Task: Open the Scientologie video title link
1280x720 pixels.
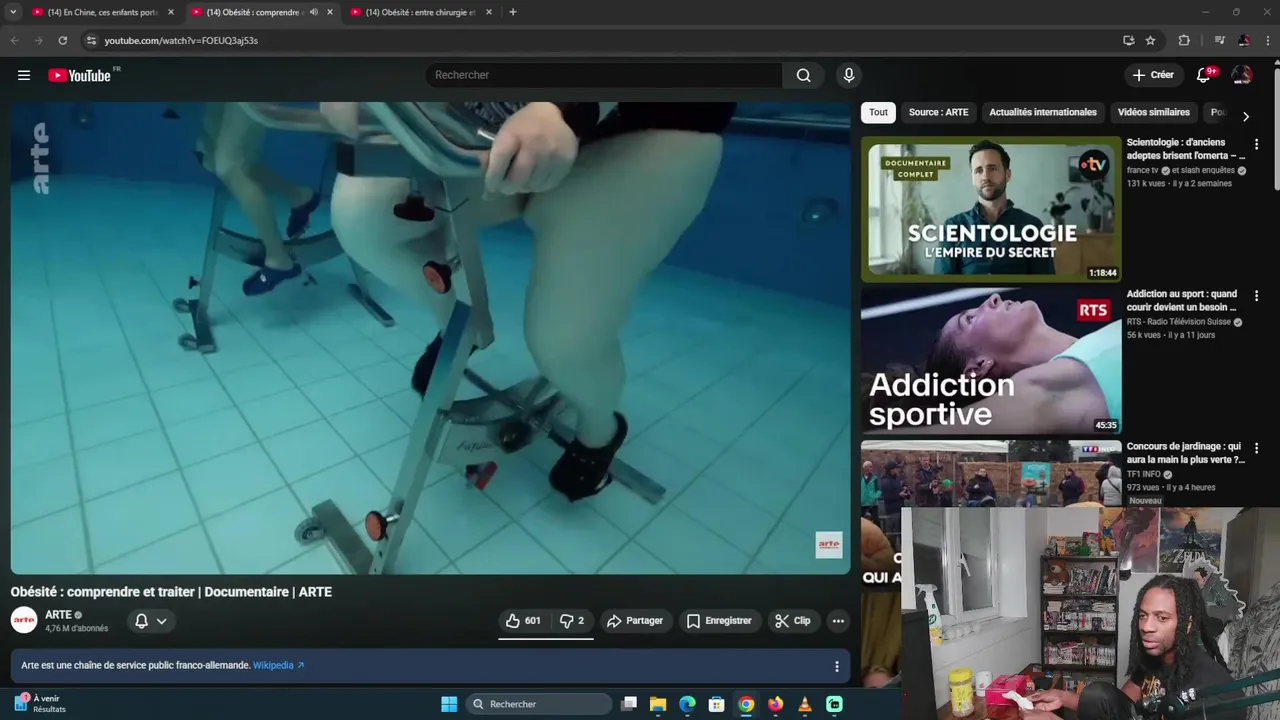Action: tap(1186, 149)
